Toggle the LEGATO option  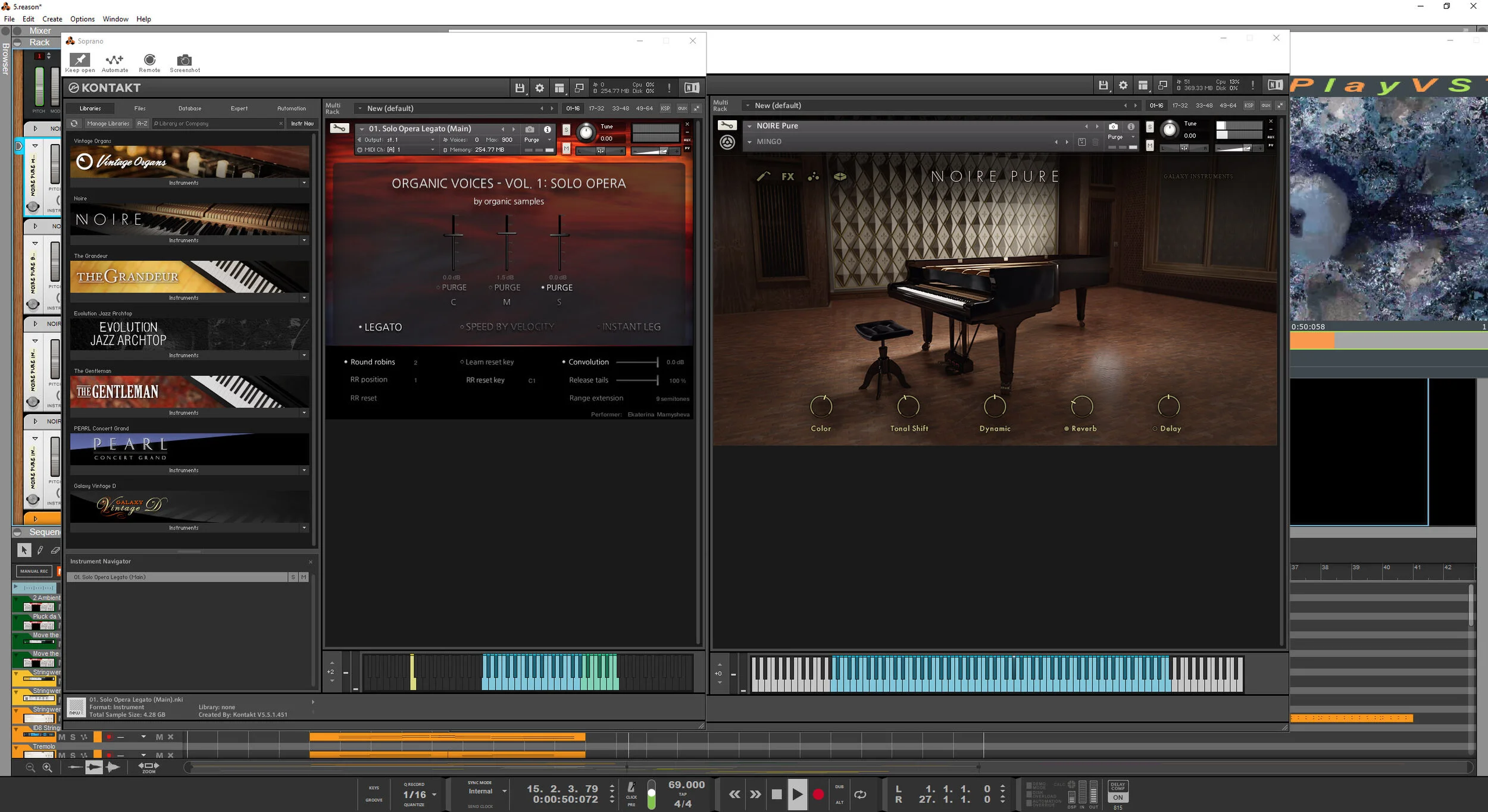pos(380,327)
